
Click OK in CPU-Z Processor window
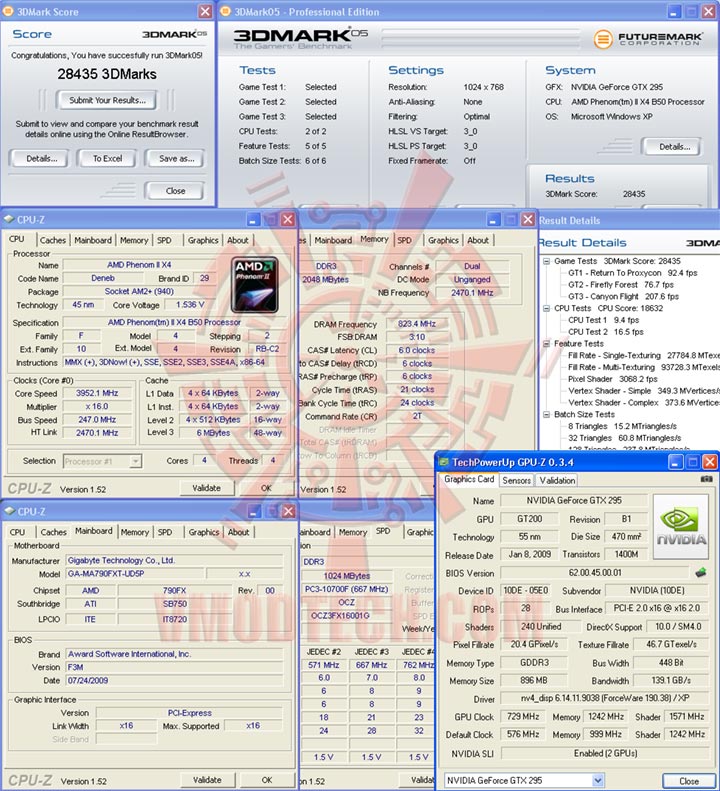pos(266,488)
